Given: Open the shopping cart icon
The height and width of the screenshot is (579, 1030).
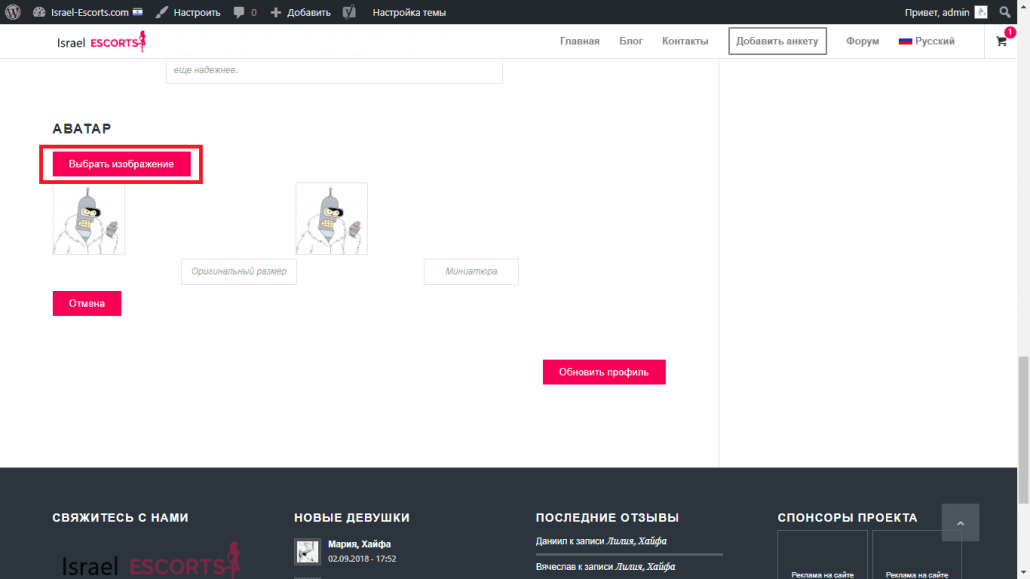Looking at the screenshot, I should point(1001,41).
